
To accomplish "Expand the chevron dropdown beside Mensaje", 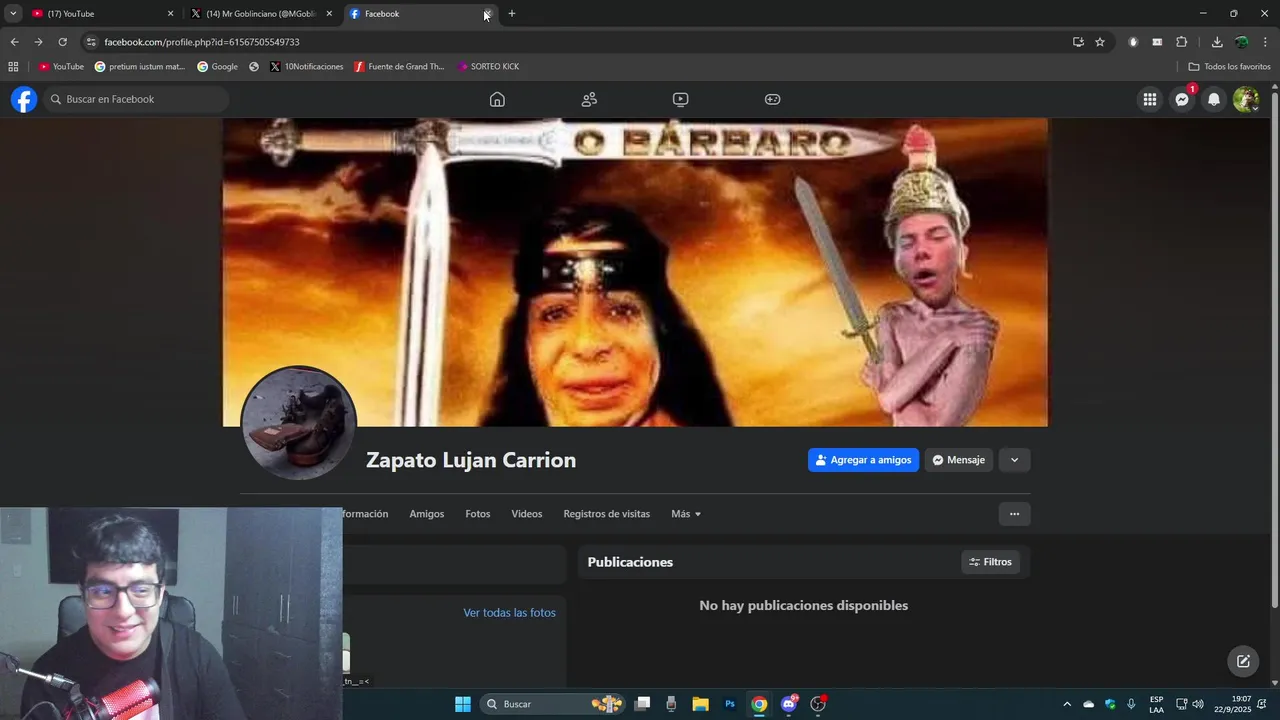I will 1014,460.
